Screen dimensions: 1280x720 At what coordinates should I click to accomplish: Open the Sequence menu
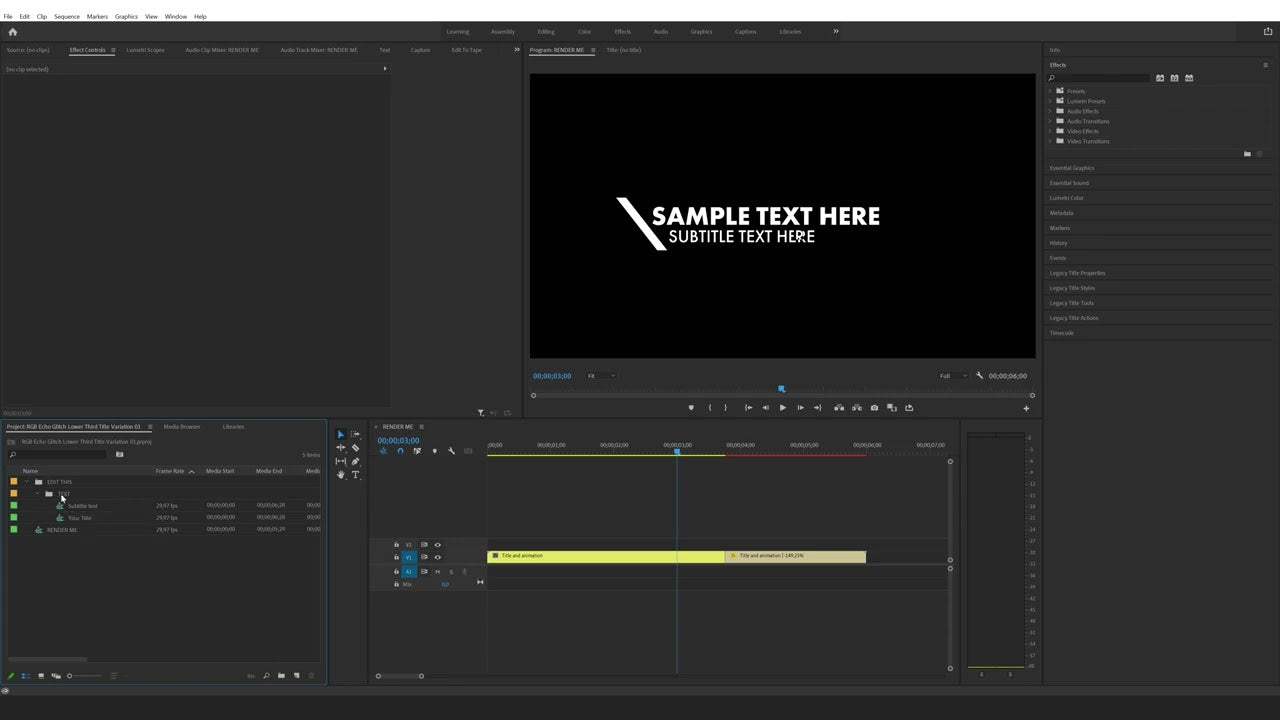pyautogui.click(x=67, y=17)
